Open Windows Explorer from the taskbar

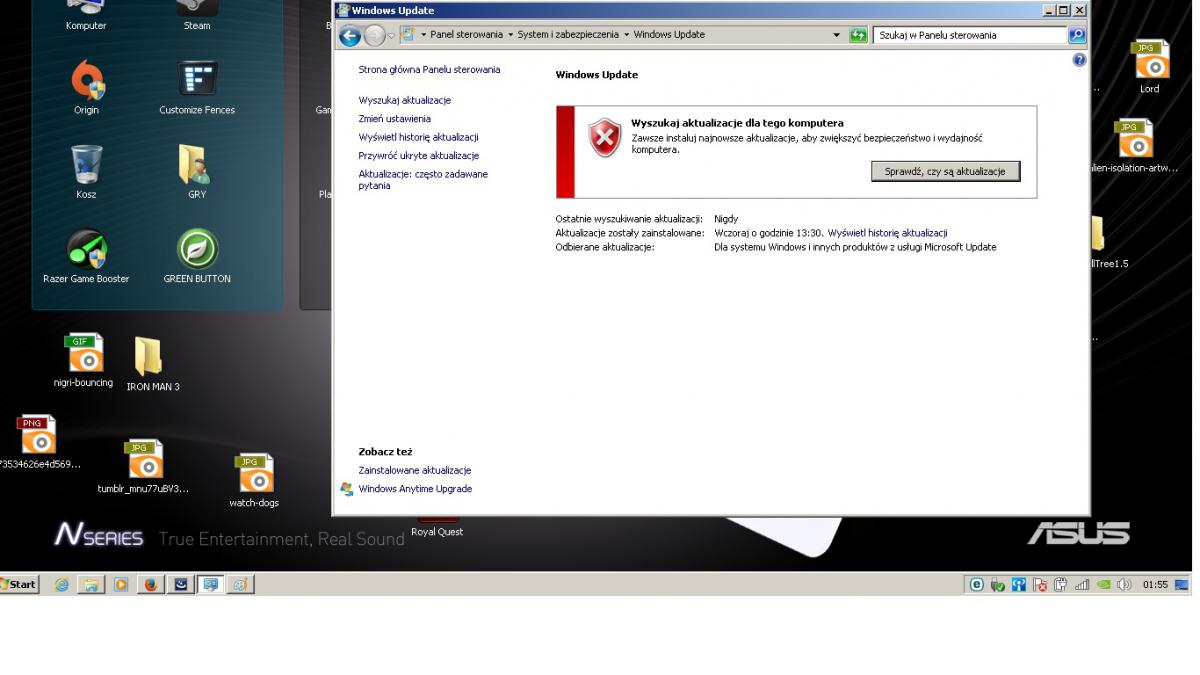[x=91, y=585]
